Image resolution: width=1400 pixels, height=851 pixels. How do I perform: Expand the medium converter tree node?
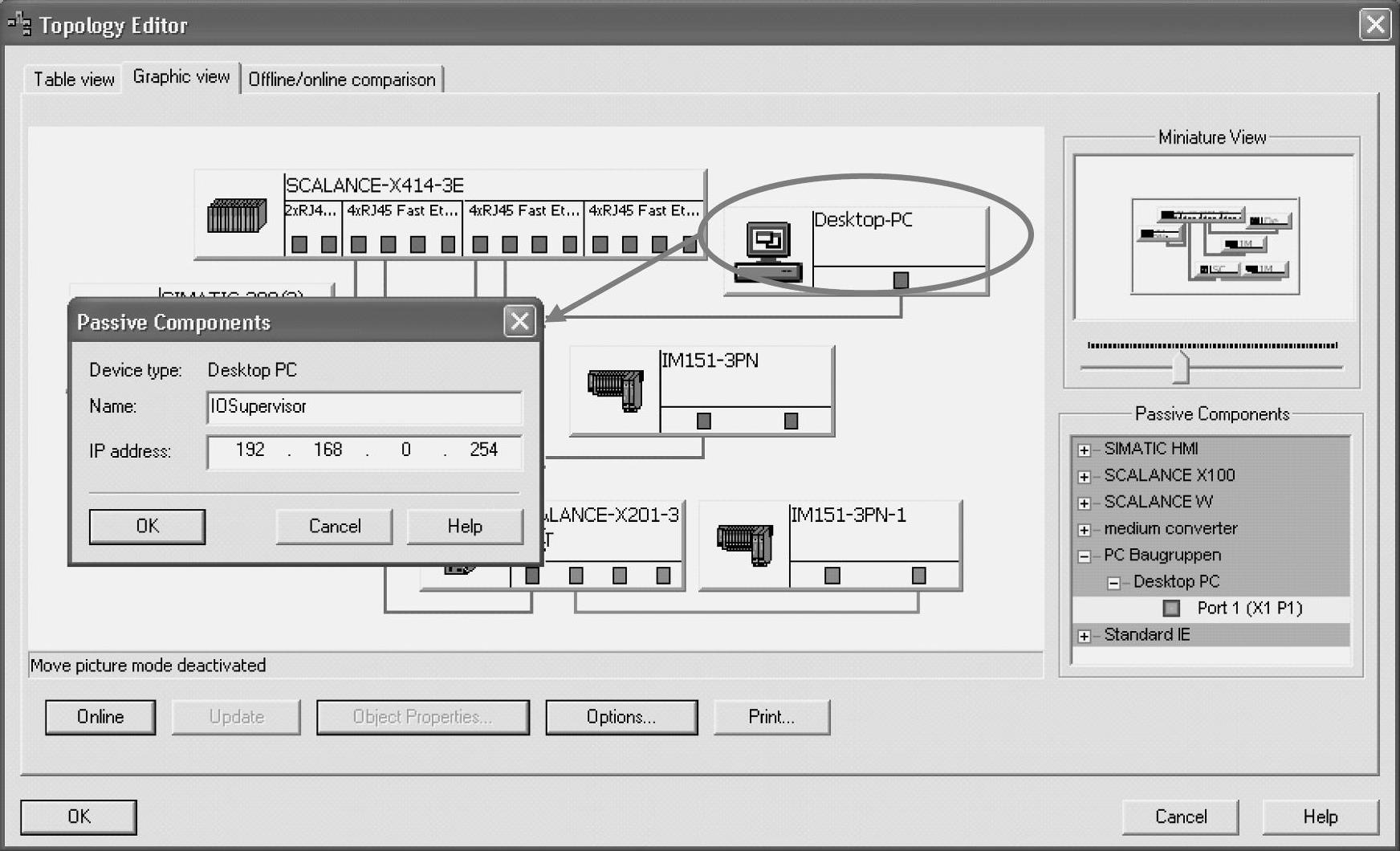pyautogui.click(x=1085, y=530)
